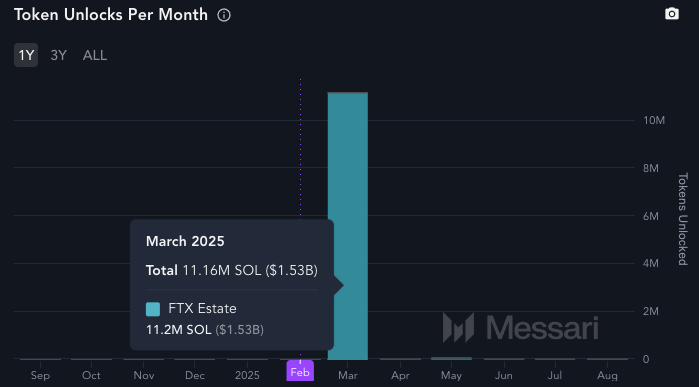Switch to the 3Y time range
Screen dimensions: 699x387
[x=58, y=55]
